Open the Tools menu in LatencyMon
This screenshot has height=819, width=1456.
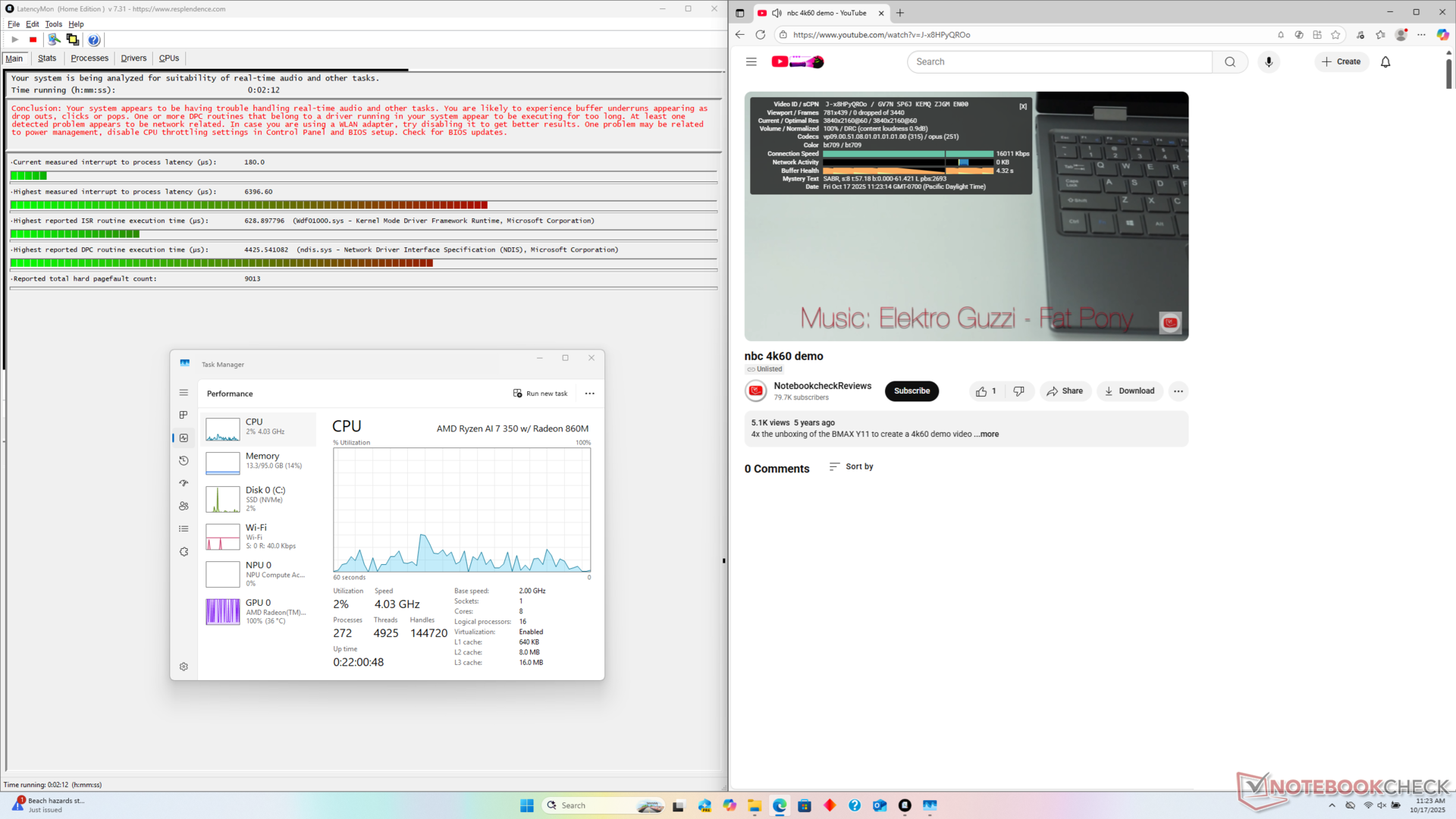pyautogui.click(x=53, y=24)
